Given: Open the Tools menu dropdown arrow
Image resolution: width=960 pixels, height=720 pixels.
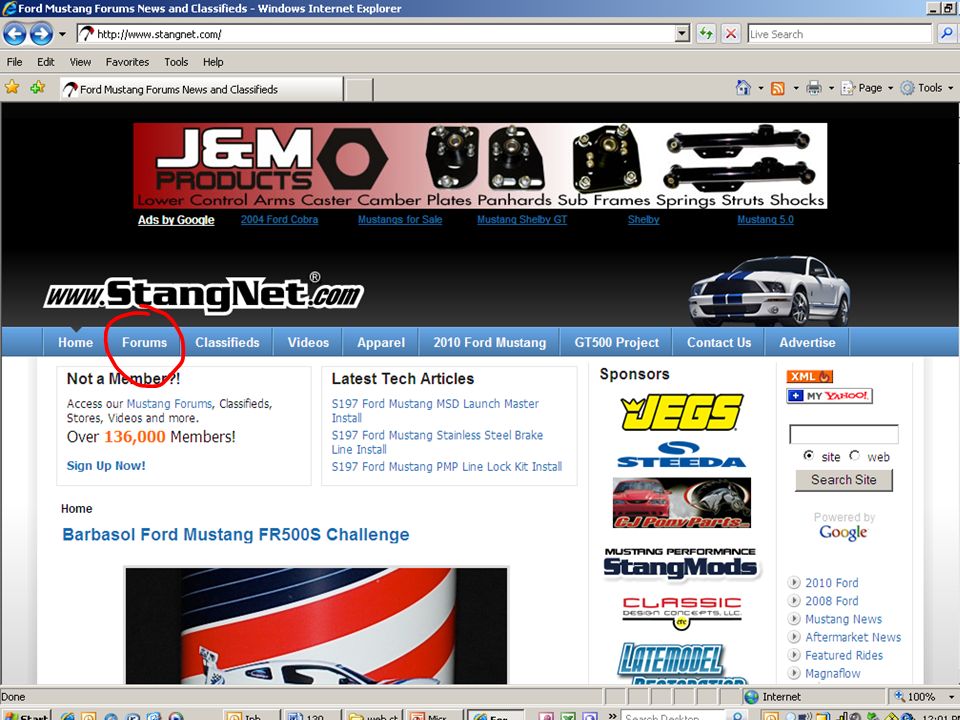Looking at the screenshot, I should [x=951, y=88].
